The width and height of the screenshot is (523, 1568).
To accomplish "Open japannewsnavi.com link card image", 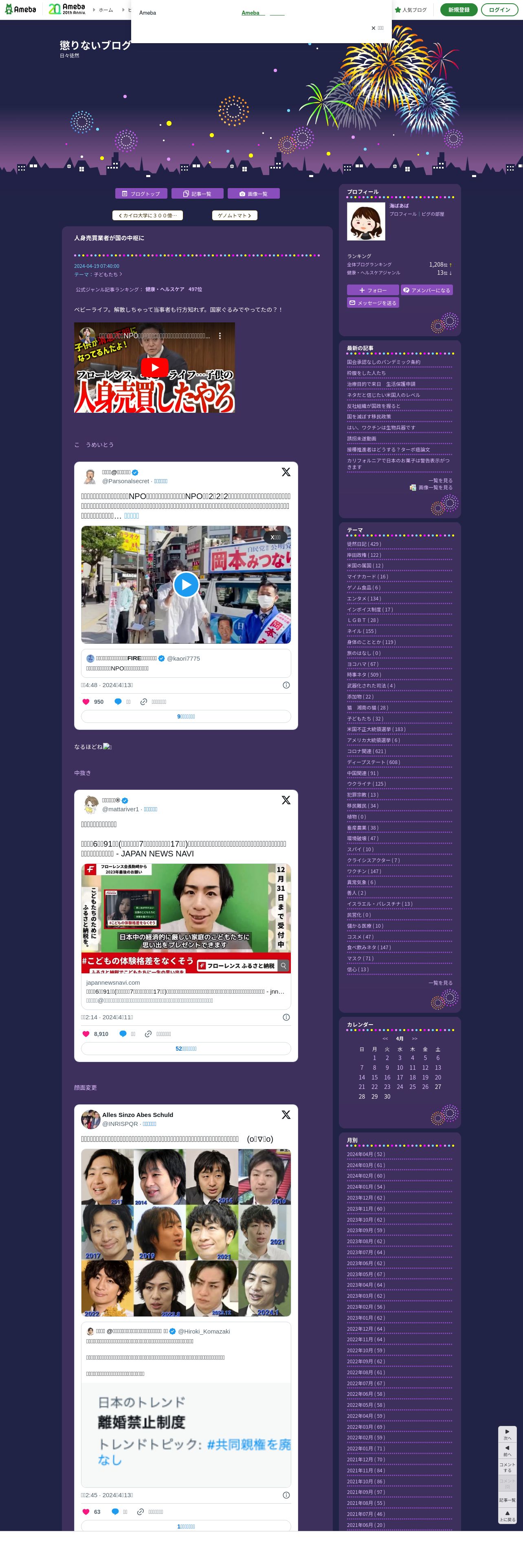I will point(186,918).
